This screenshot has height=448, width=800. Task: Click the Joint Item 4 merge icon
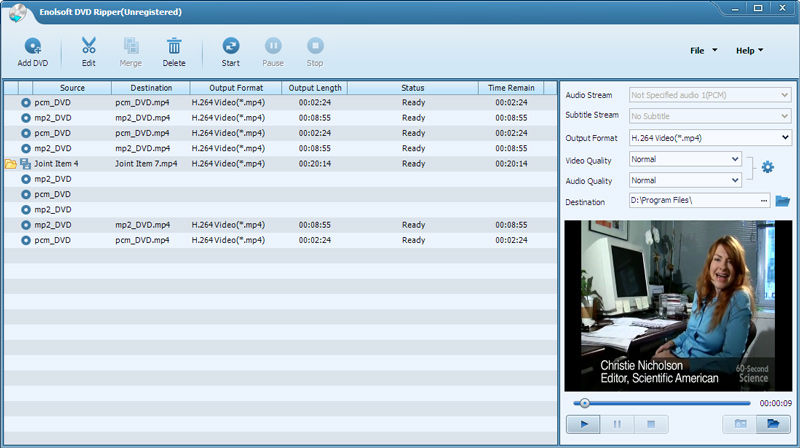[25, 164]
